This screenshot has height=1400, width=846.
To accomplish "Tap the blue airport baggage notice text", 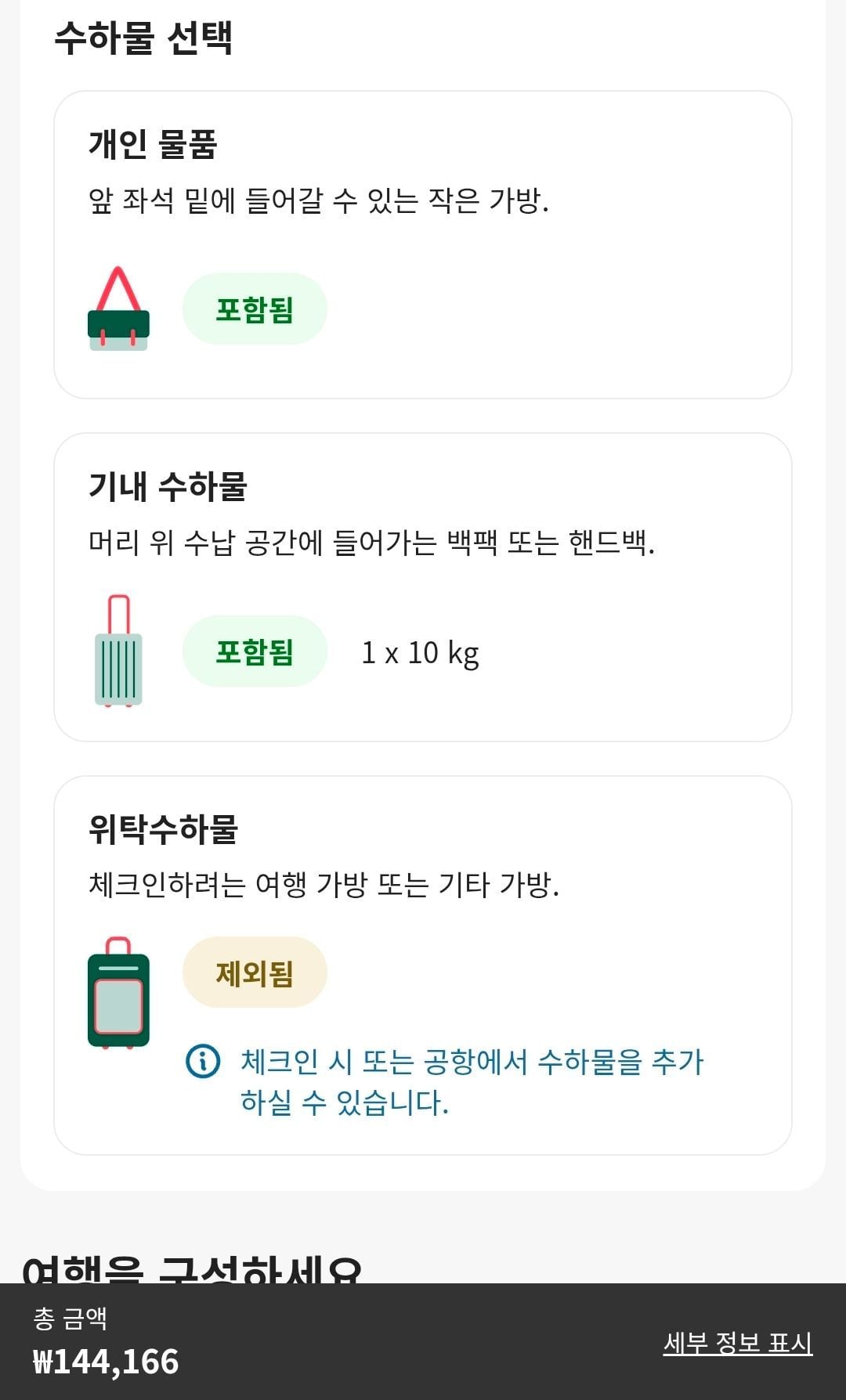I will (472, 1082).
